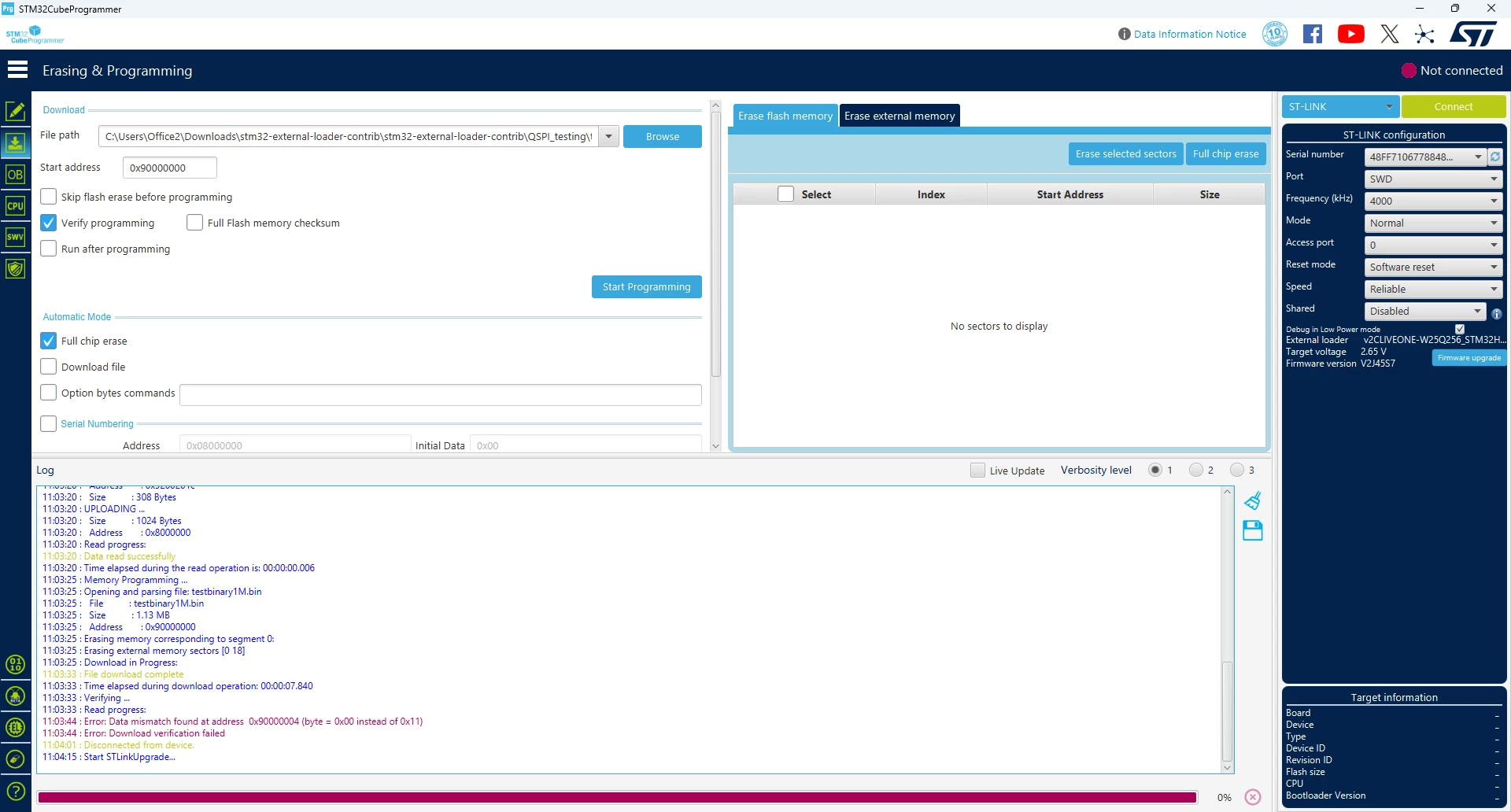The width and height of the screenshot is (1511, 812).
Task: Open the ST YouTube channel icon
Action: (1351, 34)
